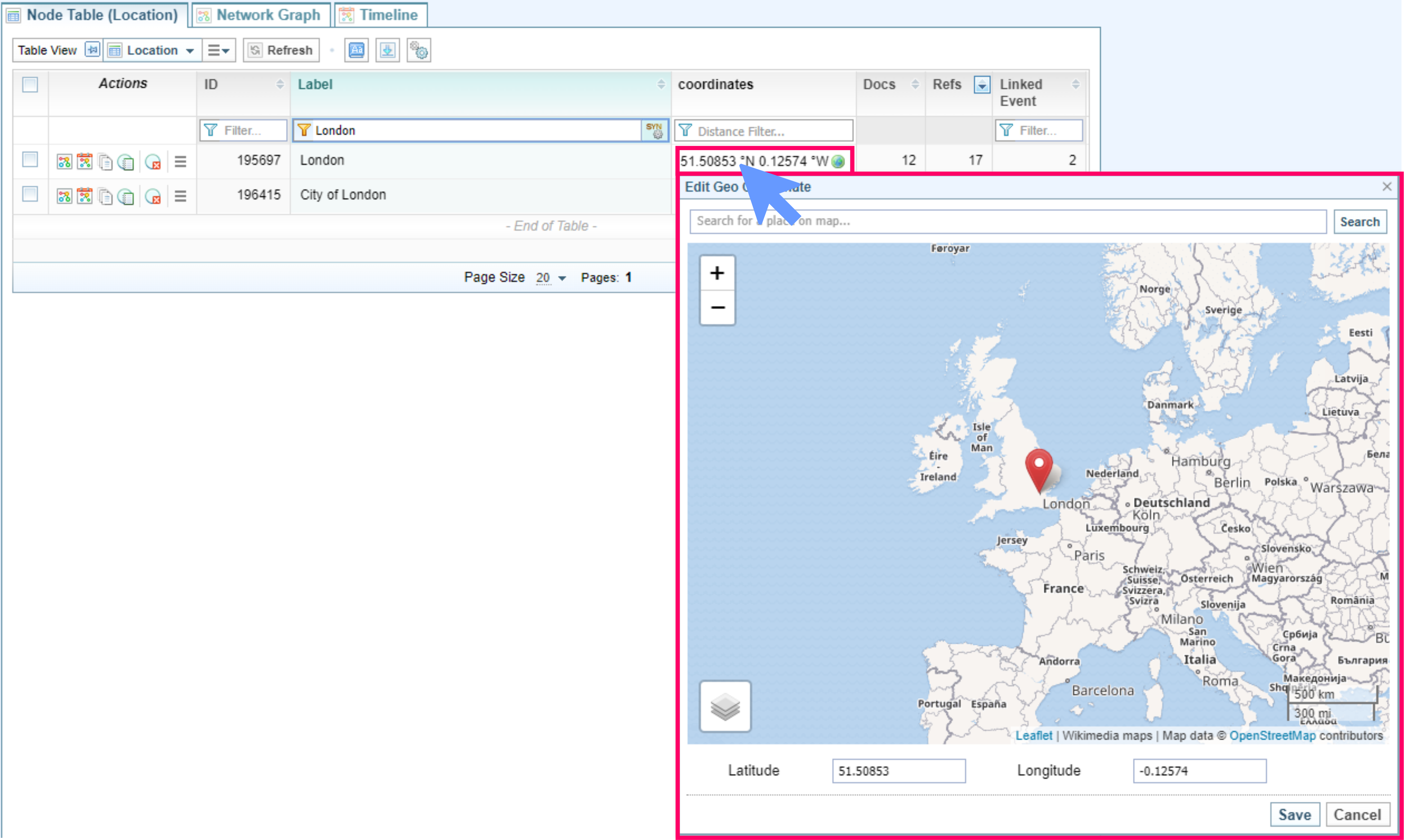
Task: Click the SYN synonym settings icon in Label filter
Action: click(x=654, y=131)
